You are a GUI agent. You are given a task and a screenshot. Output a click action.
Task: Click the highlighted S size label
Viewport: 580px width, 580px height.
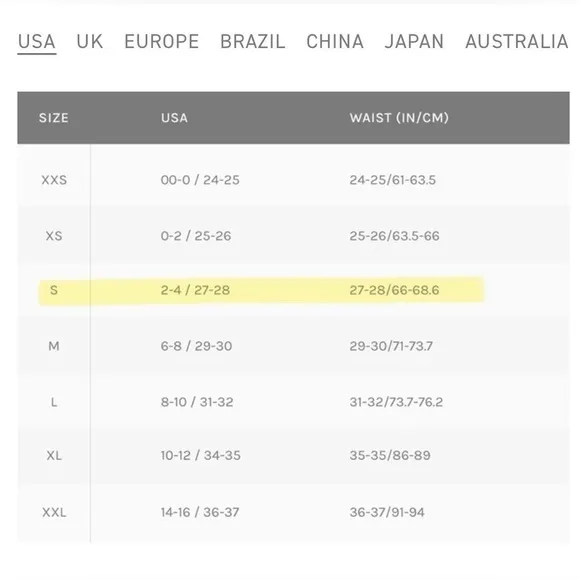pos(54,290)
